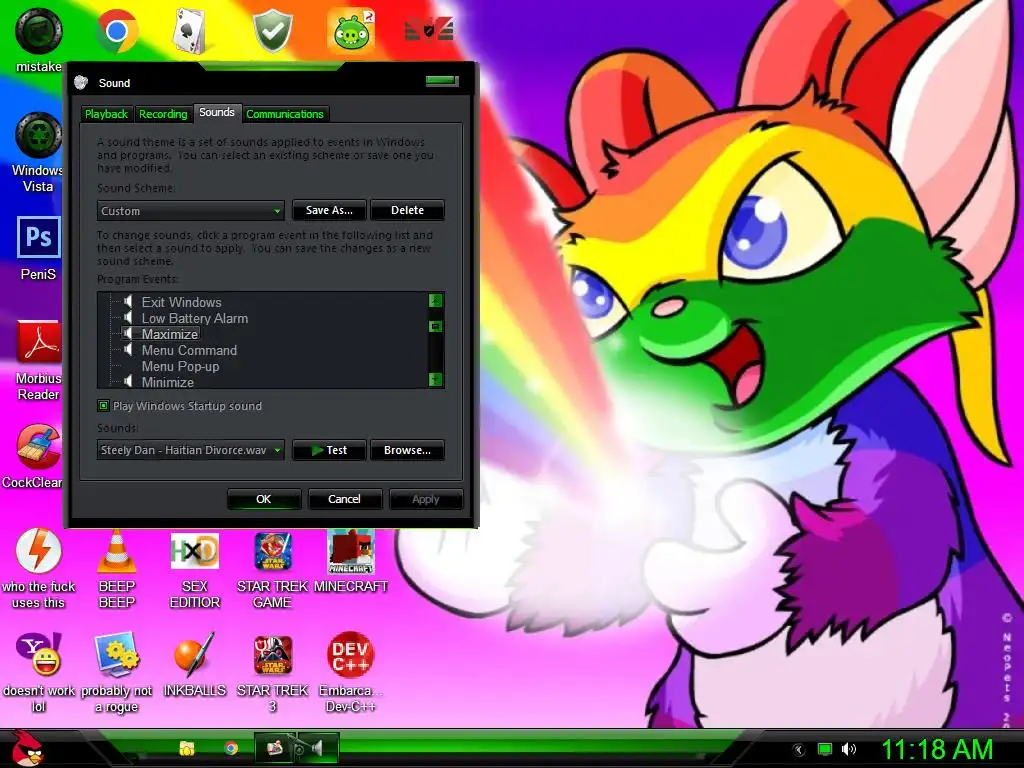Select the Menu Command event
This screenshot has width=1024, height=768.
coord(189,350)
